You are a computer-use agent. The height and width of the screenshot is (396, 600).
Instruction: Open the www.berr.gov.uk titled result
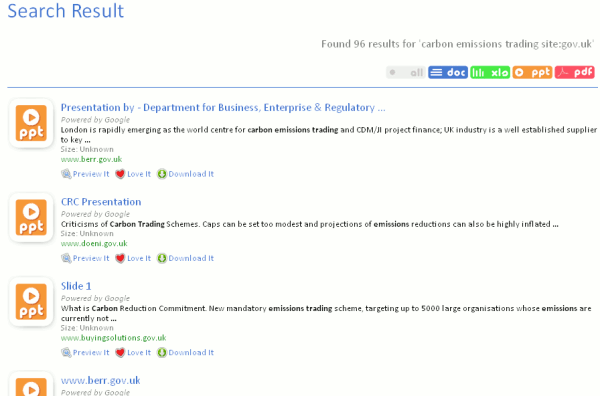pyautogui.click(x=101, y=380)
